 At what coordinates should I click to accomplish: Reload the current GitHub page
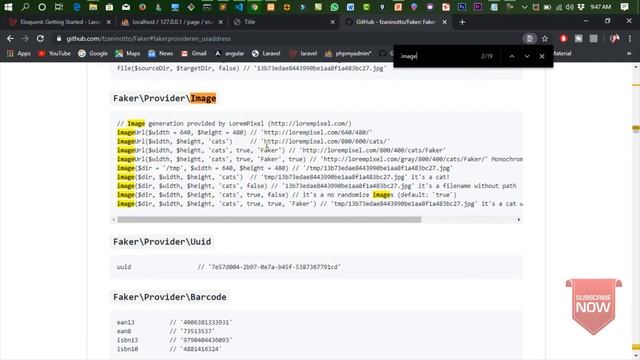coord(40,38)
